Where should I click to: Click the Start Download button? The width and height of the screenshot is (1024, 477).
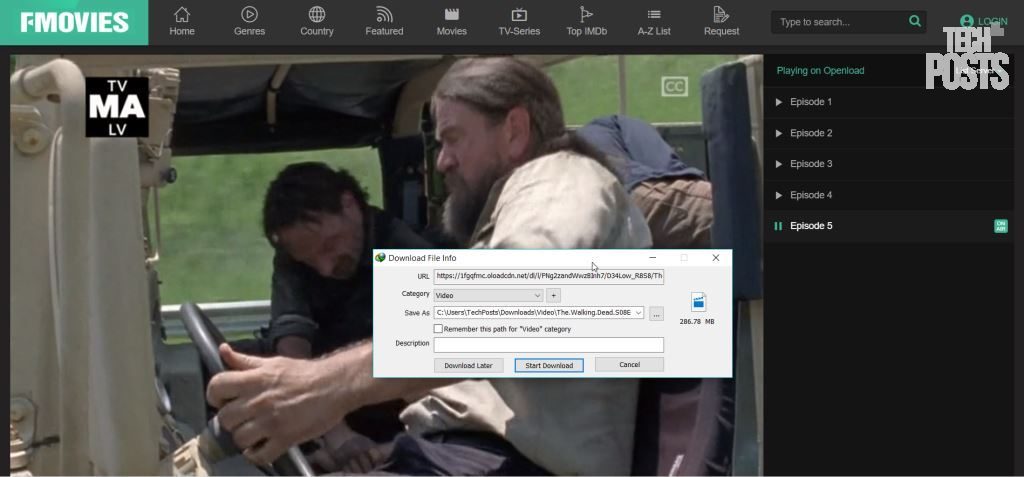pos(549,365)
